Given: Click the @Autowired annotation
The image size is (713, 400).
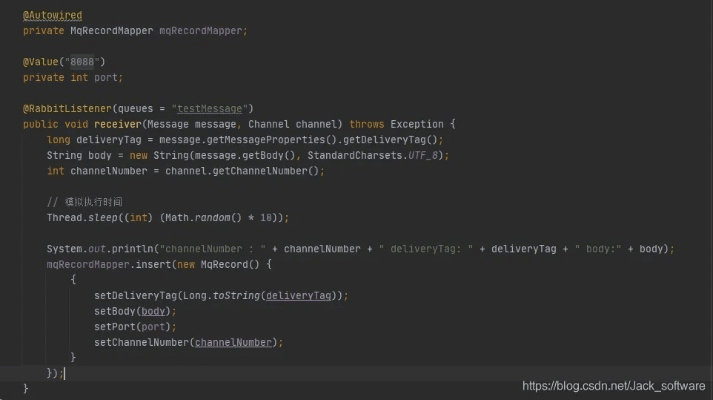Looking at the screenshot, I should pyautogui.click(x=52, y=16).
